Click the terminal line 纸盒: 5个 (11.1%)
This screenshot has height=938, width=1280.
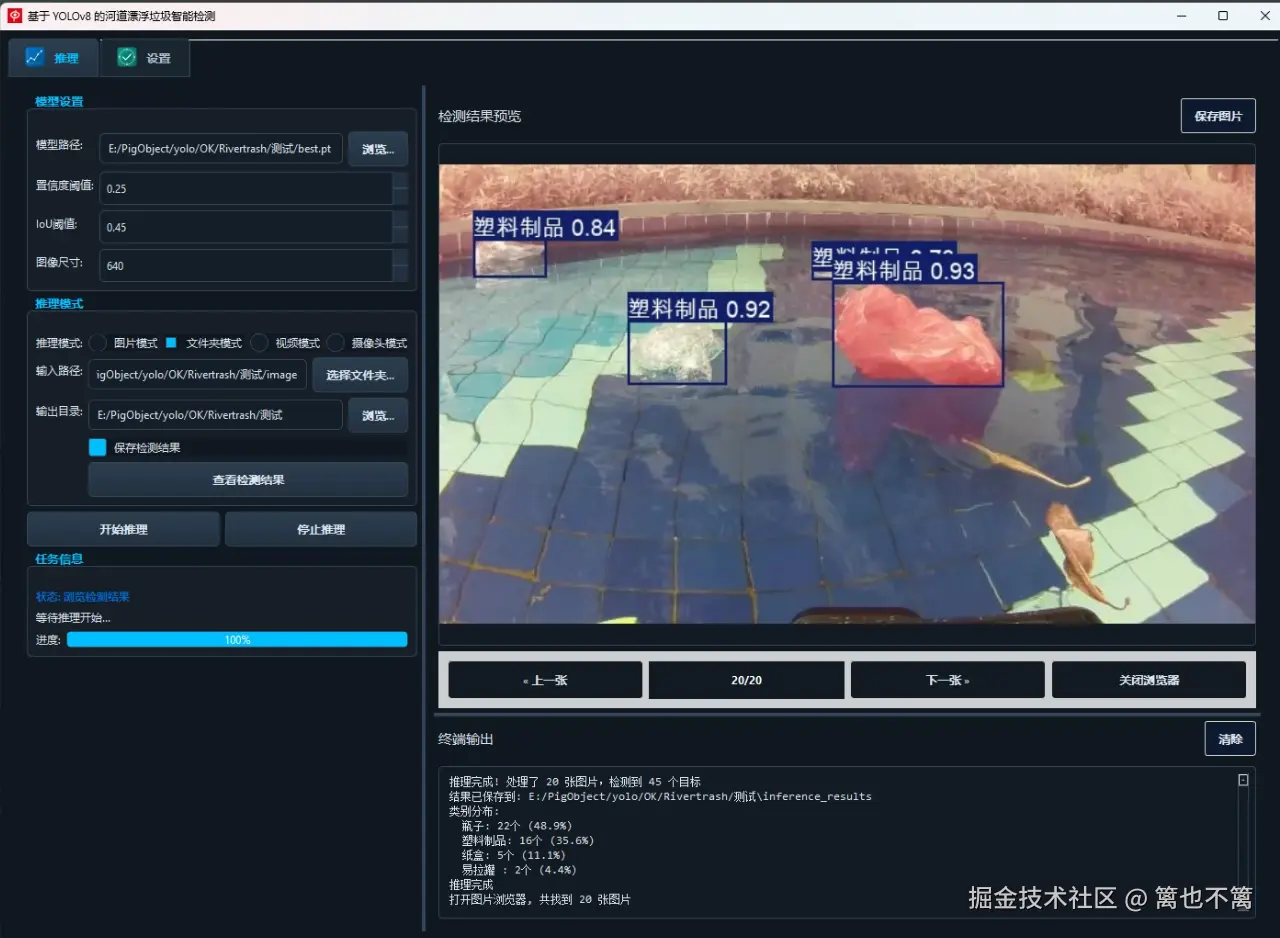click(x=513, y=855)
